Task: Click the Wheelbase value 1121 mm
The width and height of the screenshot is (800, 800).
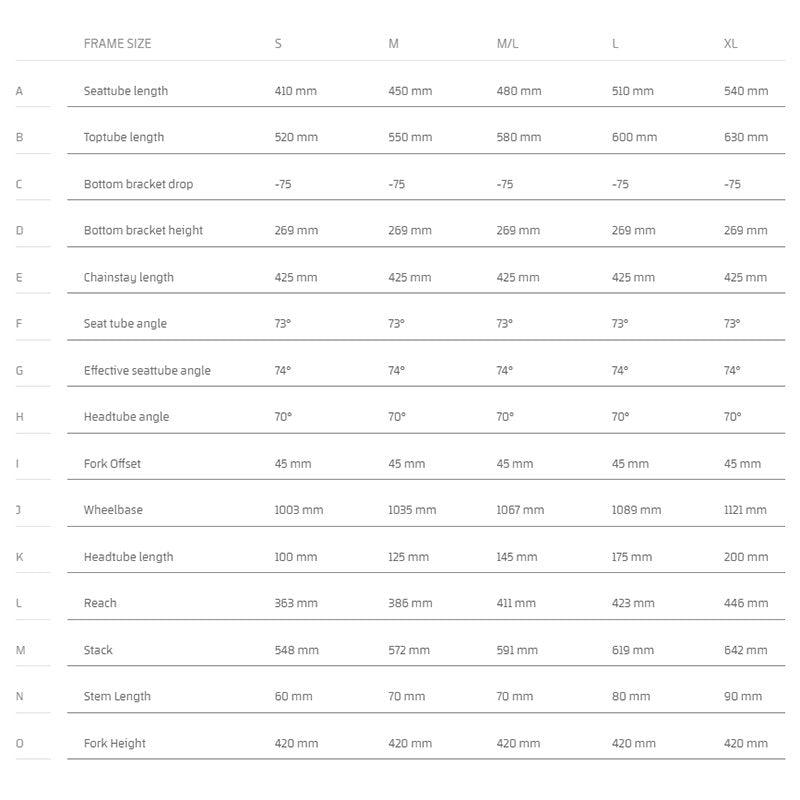Action: pos(745,510)
